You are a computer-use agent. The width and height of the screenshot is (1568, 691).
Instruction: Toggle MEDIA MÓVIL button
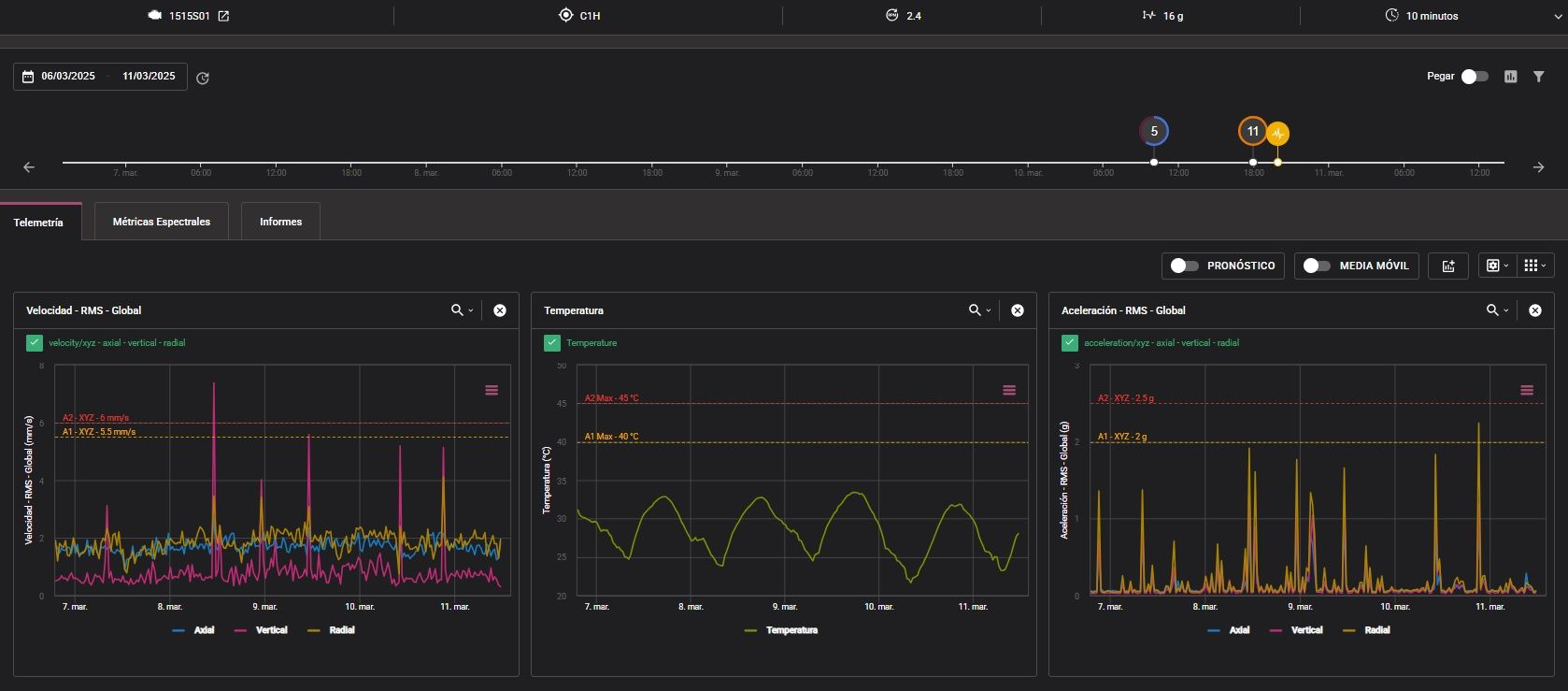(x=1357, y=266)
